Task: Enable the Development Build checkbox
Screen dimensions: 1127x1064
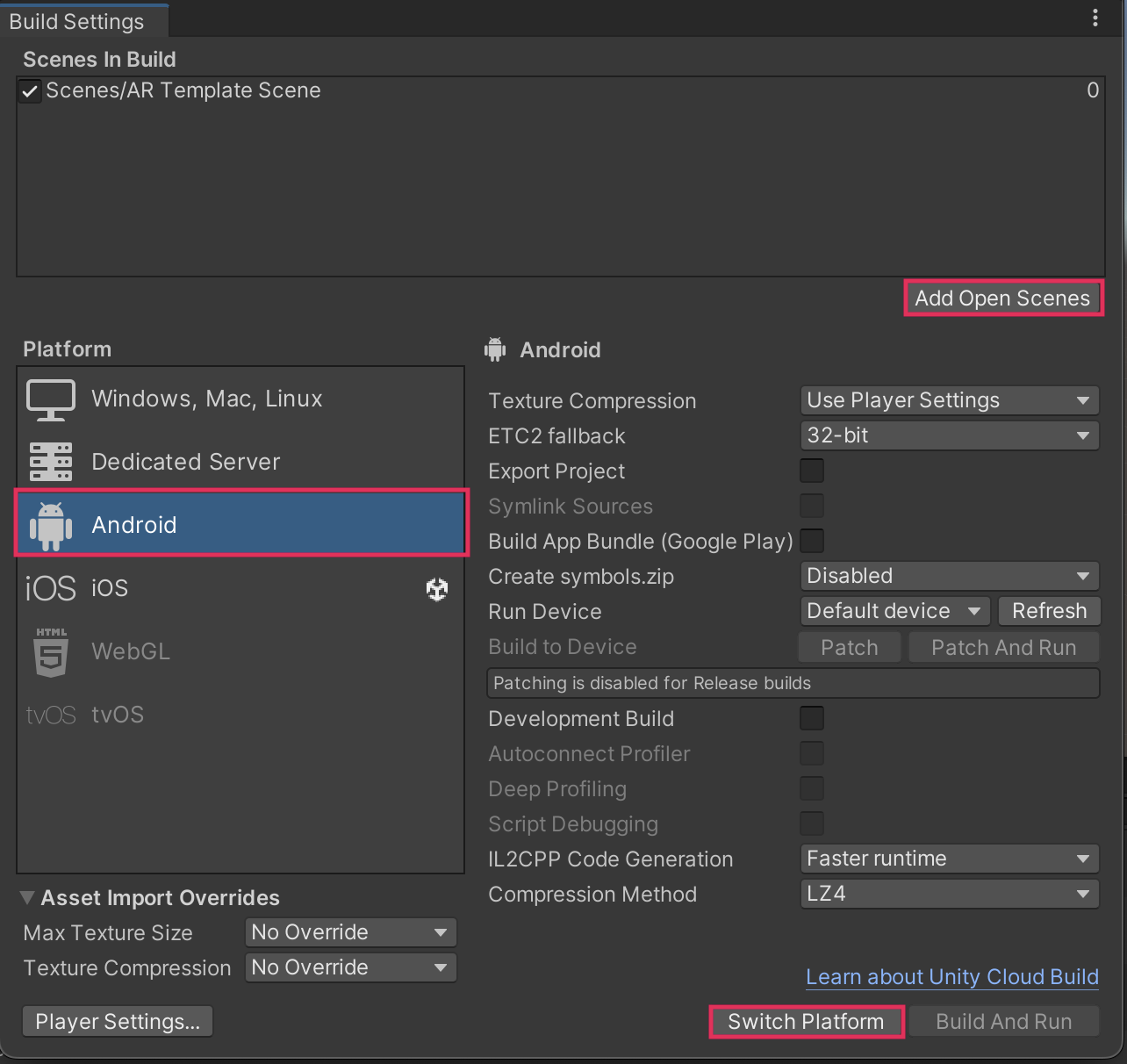Action: click(812, 718)
